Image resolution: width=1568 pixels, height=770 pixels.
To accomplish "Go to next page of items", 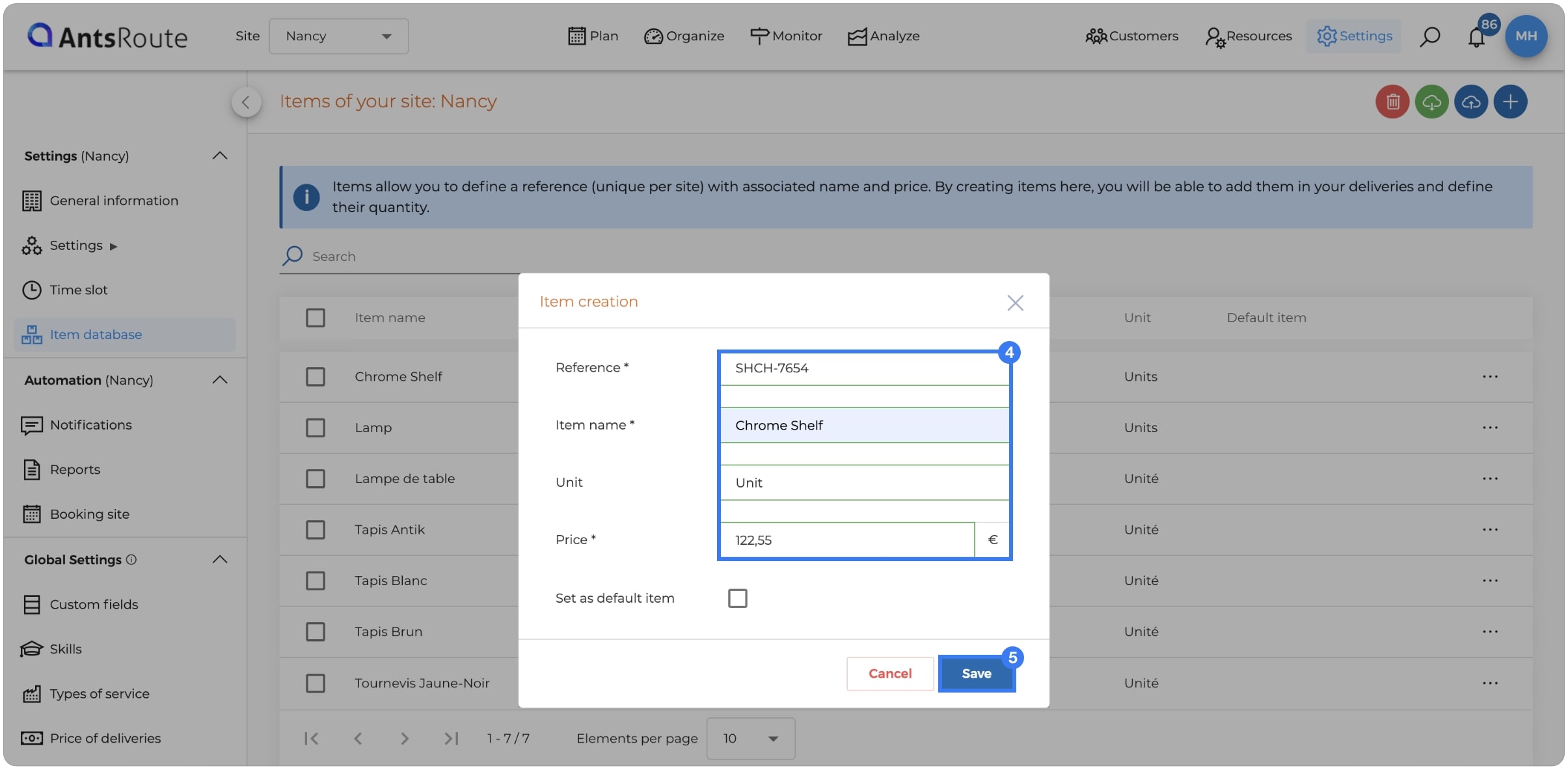I will click(x=404, y=738).
